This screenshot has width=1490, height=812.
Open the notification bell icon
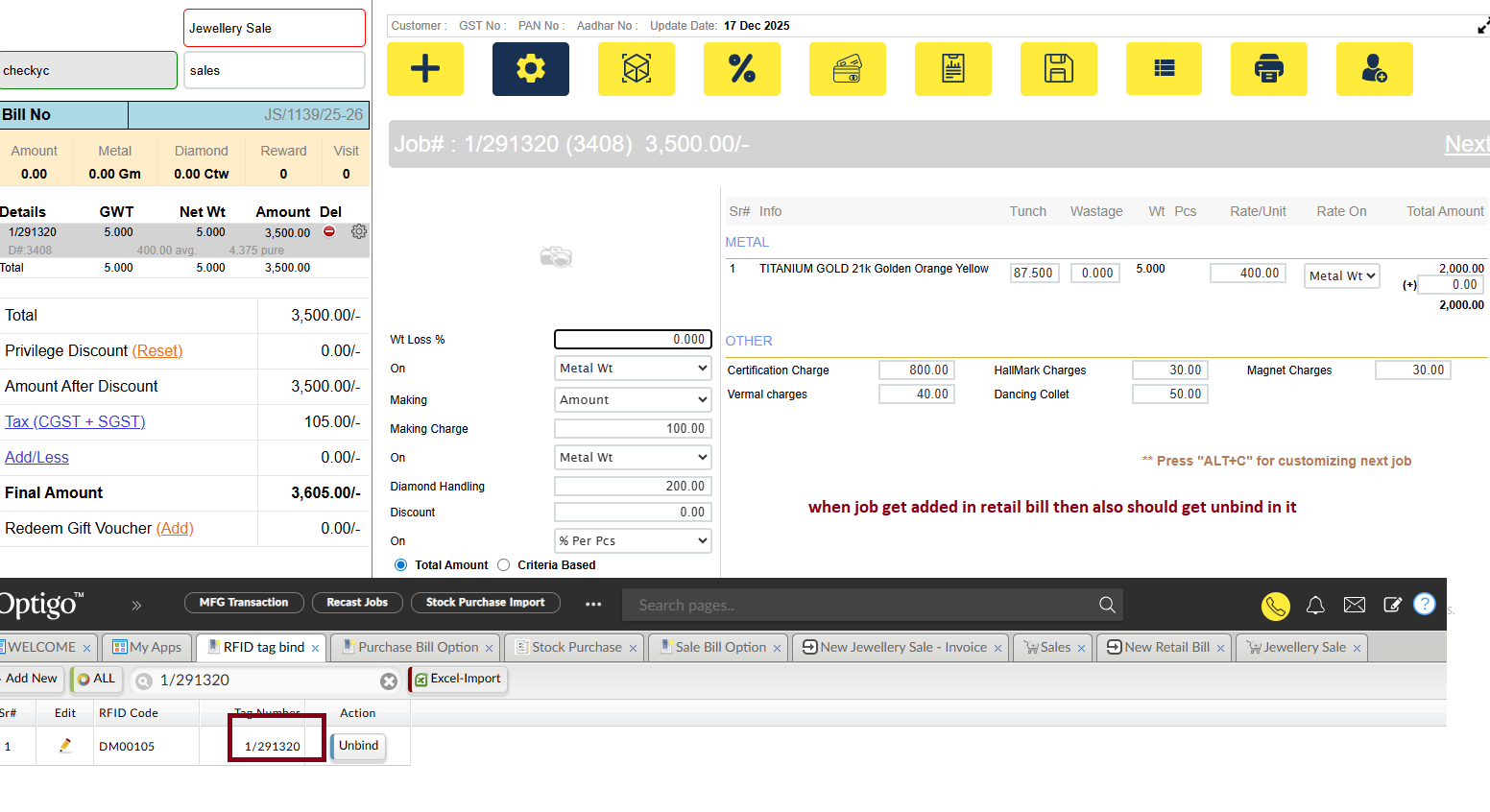point(1315,605)
